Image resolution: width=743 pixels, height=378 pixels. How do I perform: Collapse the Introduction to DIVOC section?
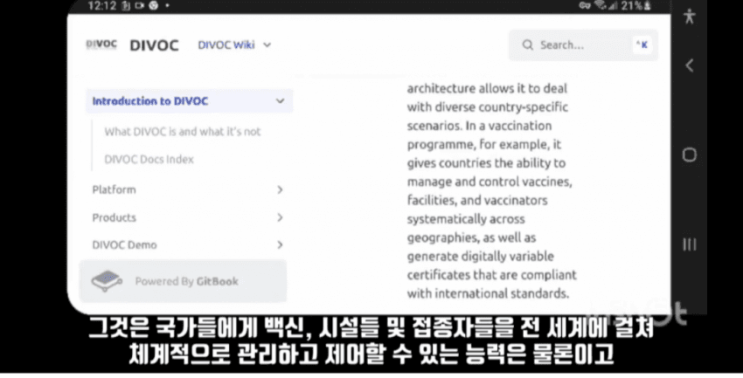(280, 101)
